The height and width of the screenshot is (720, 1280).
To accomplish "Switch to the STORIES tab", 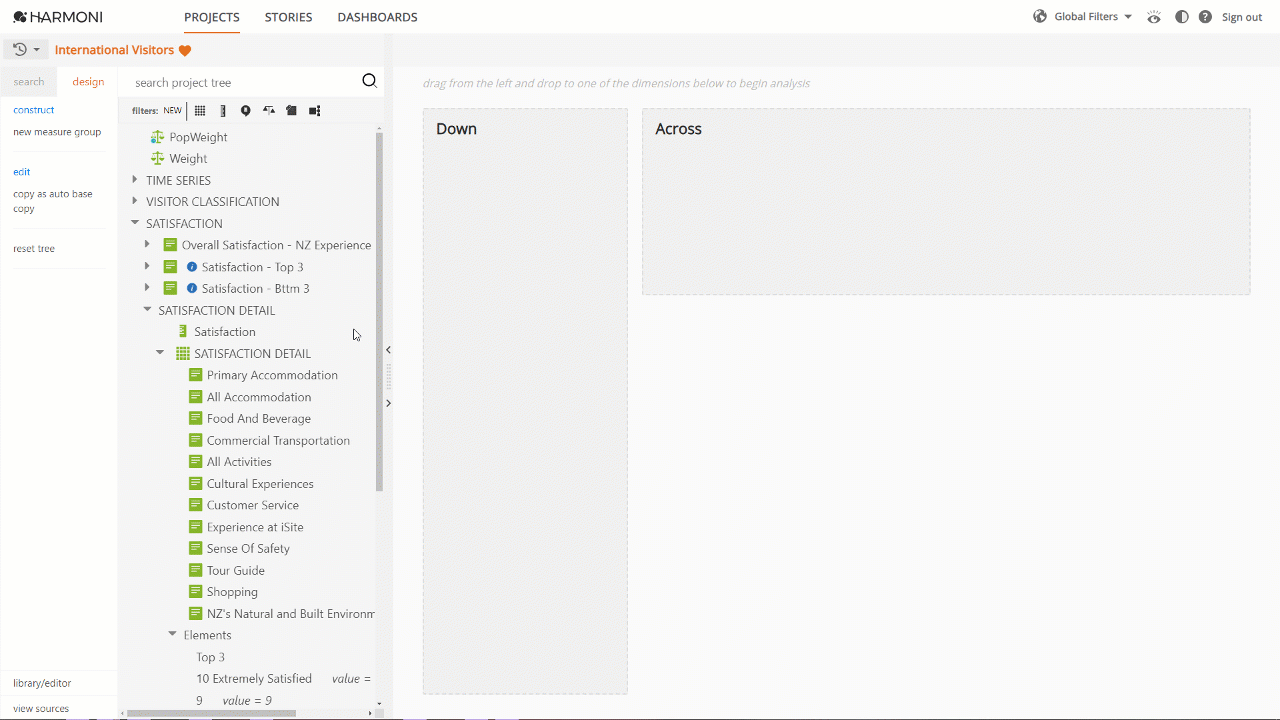I will coord(288,17).
